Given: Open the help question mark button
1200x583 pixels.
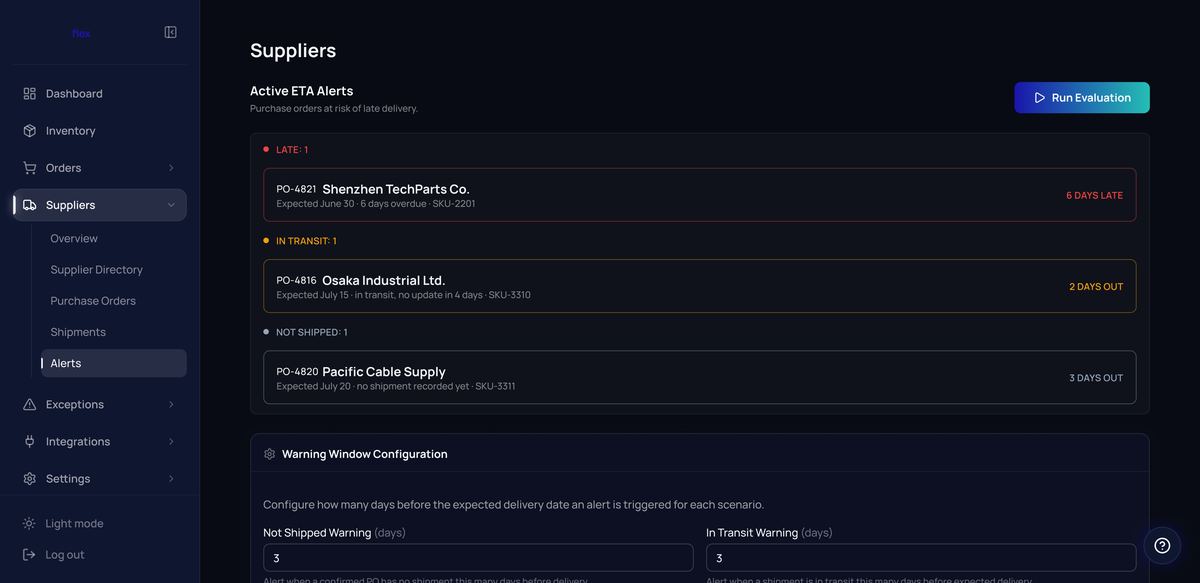Looking at the screenshot, I should click(1162, 545).
